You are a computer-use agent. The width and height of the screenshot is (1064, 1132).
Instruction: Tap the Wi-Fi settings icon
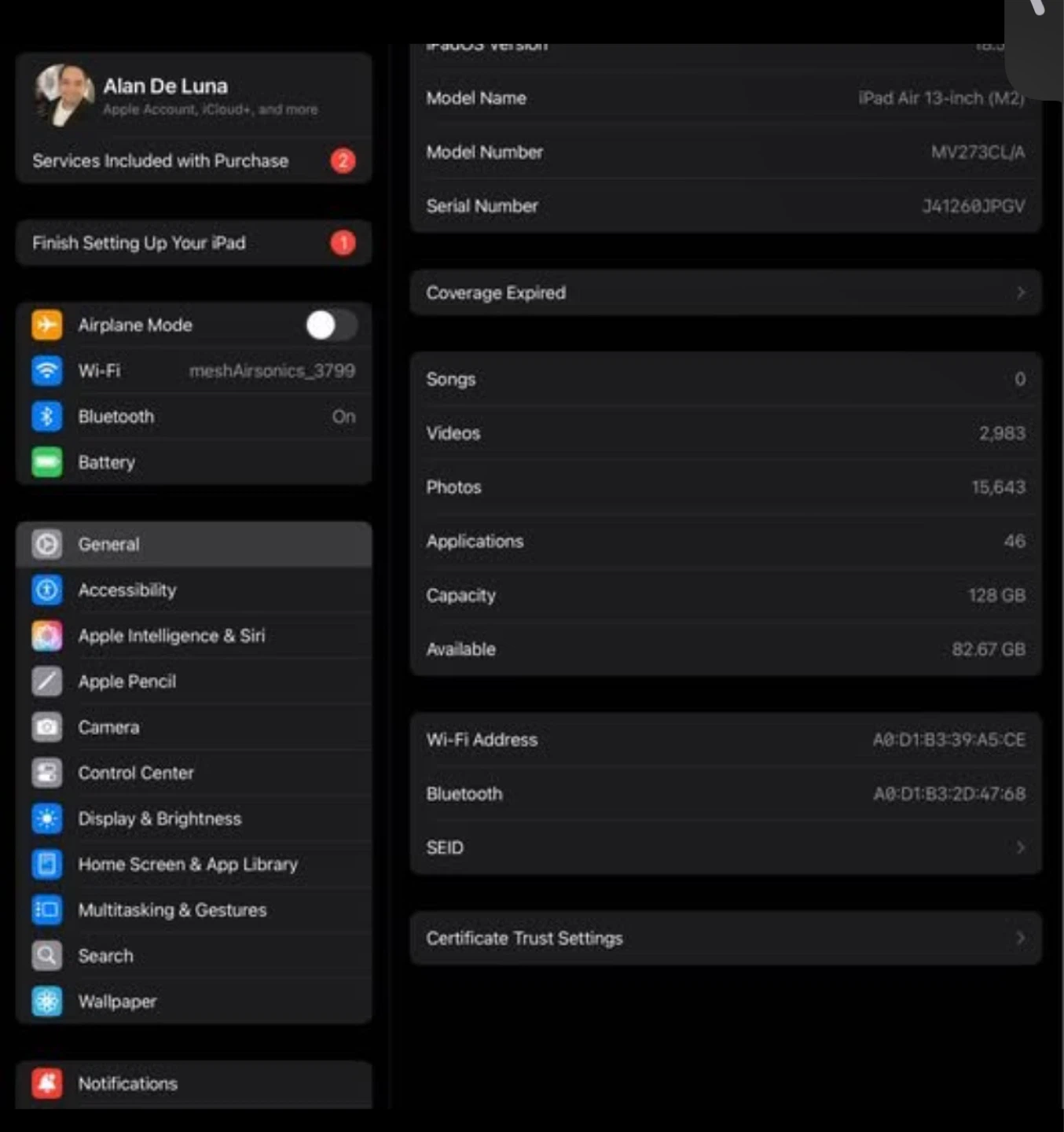[x=47, y=370]
